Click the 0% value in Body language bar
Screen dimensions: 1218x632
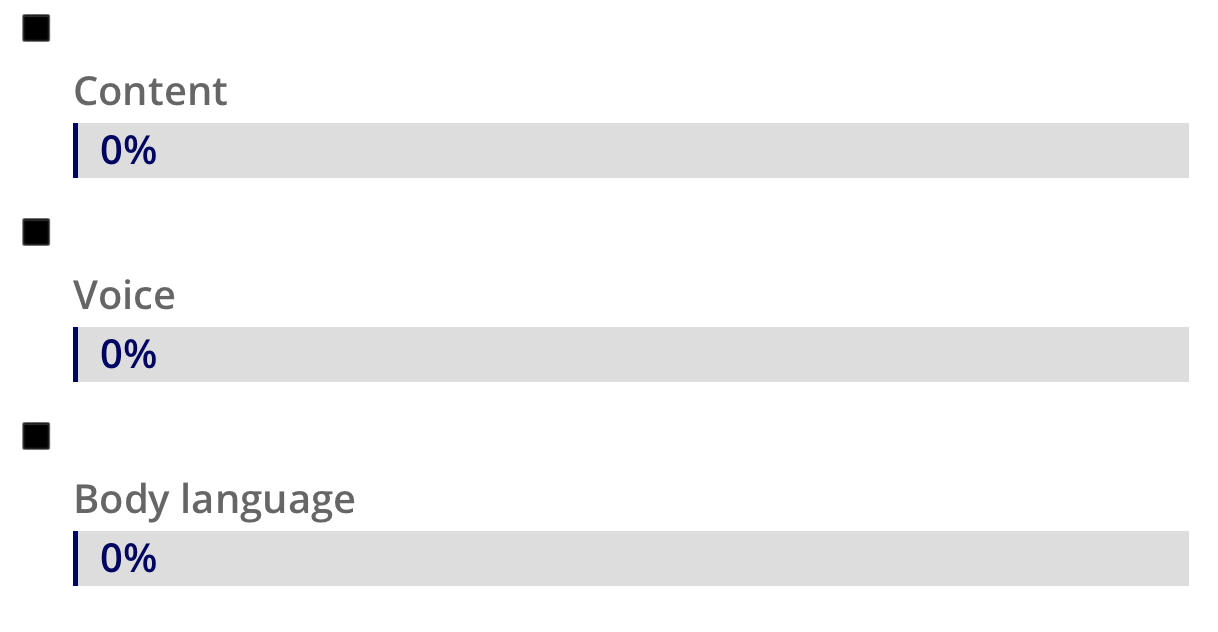[129, 559]
